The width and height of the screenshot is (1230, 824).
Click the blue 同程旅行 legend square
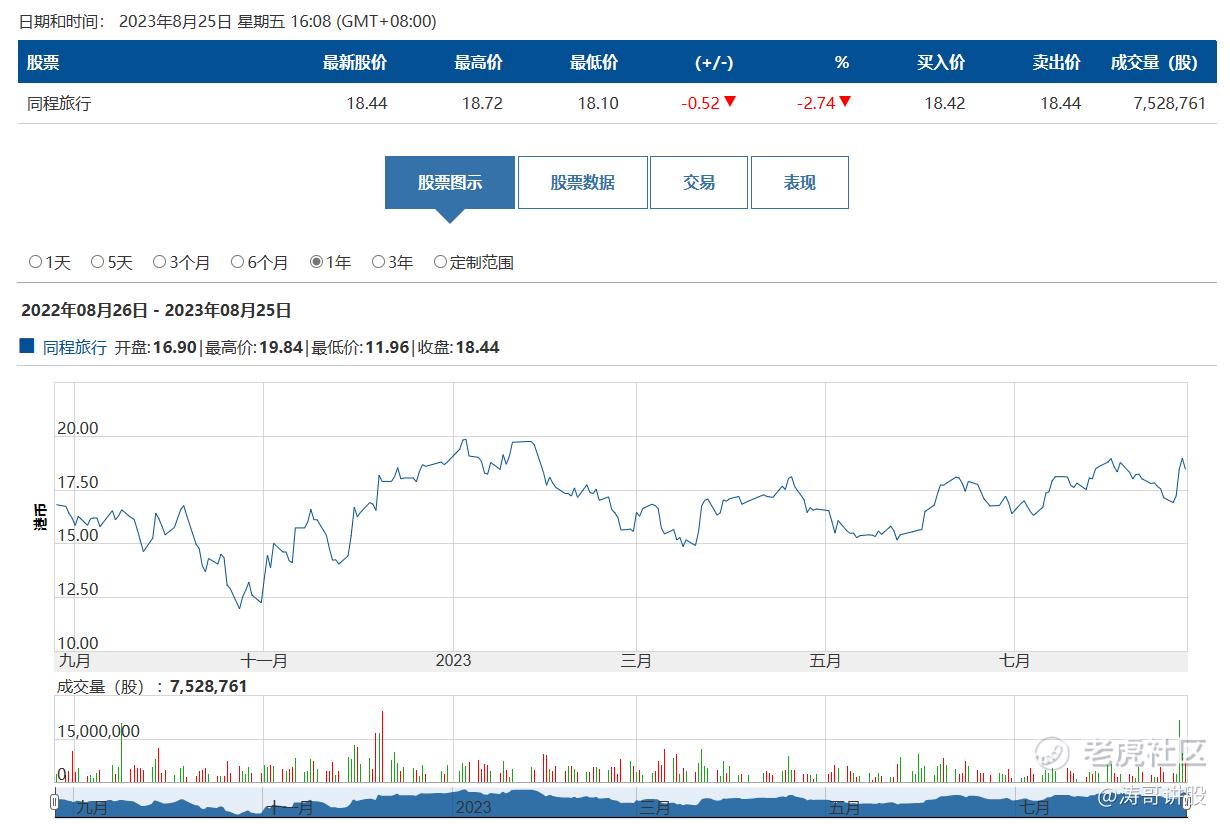[27, 346]
